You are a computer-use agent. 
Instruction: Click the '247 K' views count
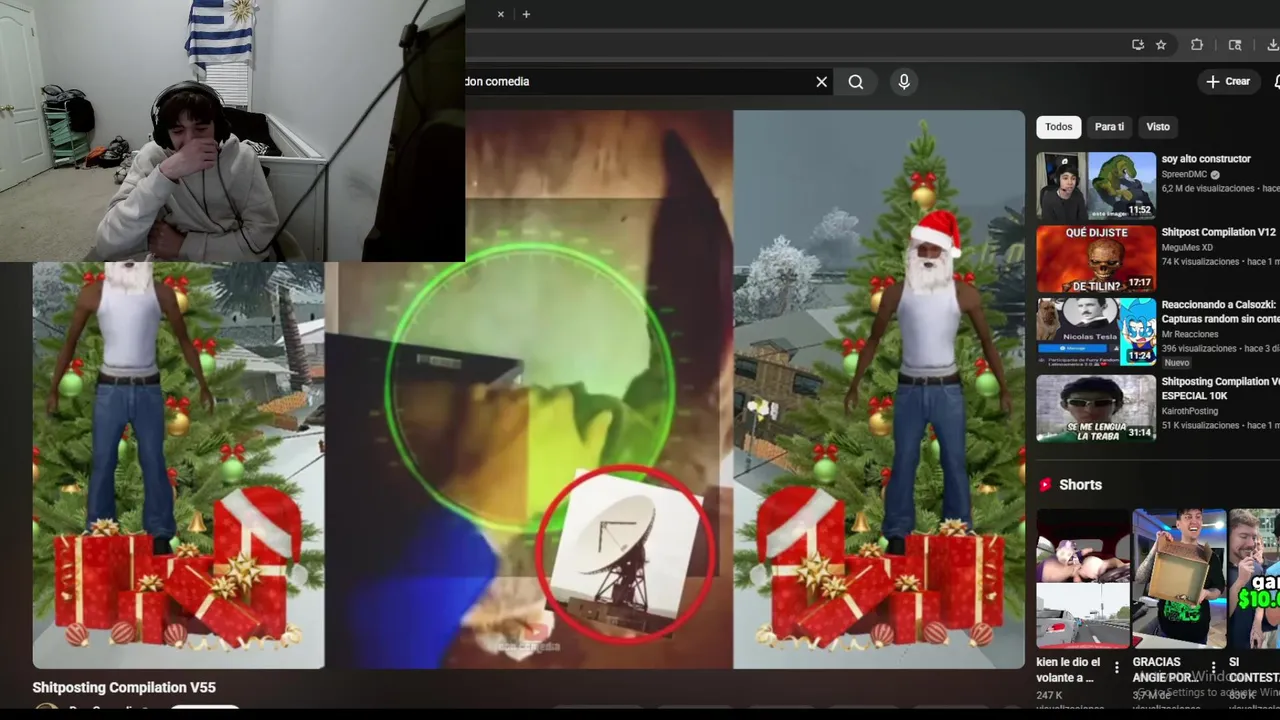pos(1050,695)
